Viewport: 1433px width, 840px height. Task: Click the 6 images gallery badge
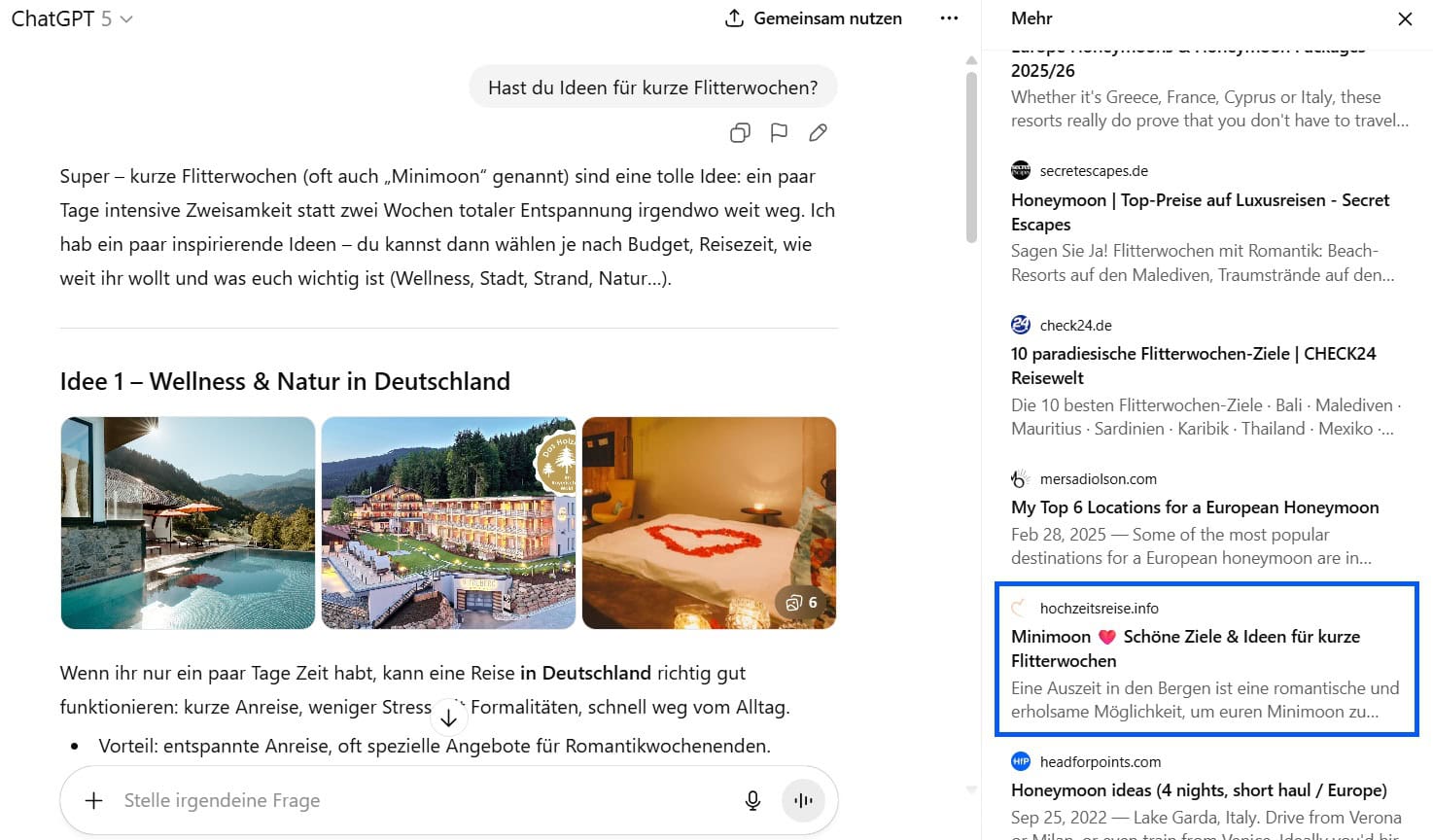[x=802, y=603]
